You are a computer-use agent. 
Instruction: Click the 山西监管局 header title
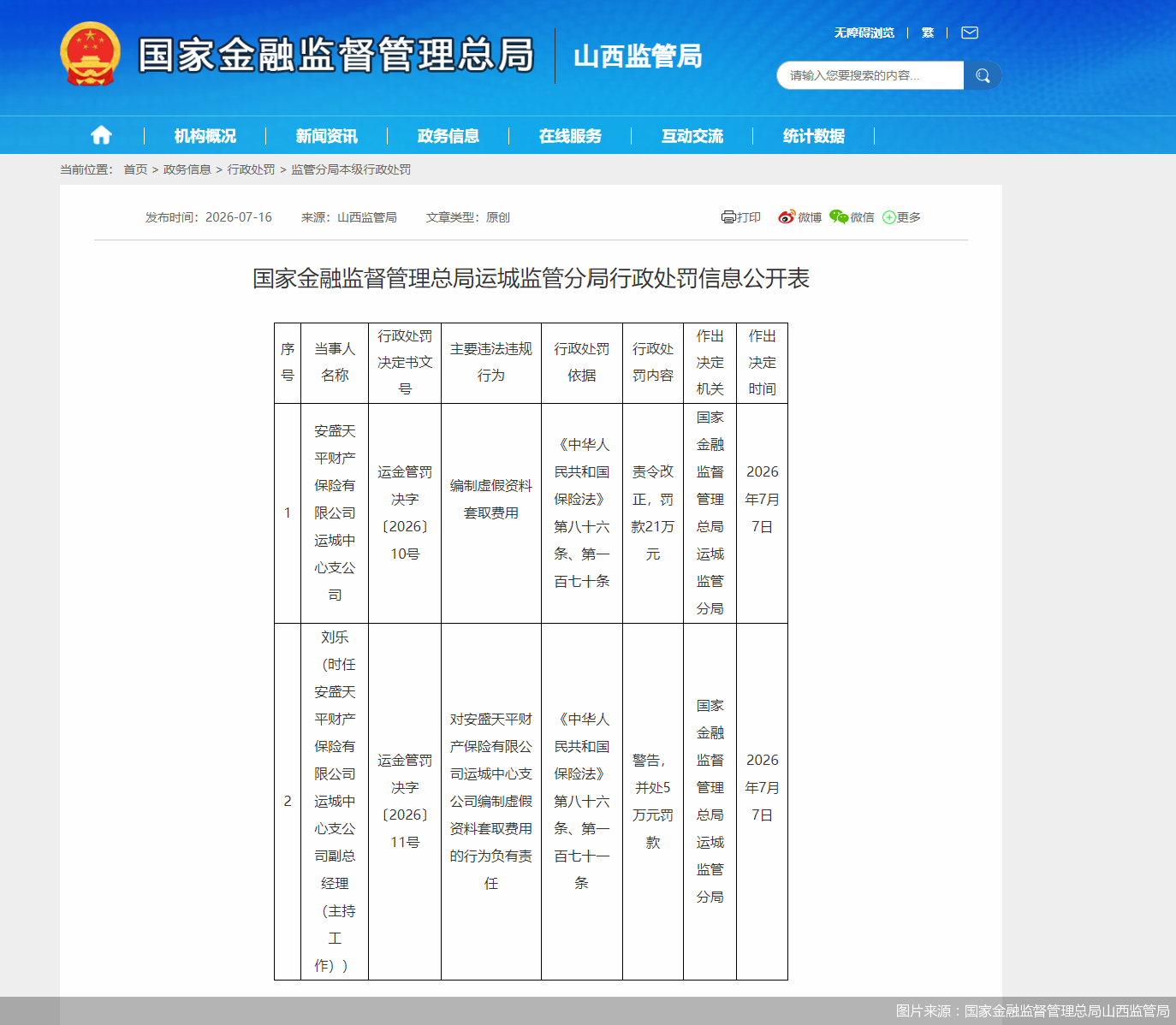pos(638,56)
